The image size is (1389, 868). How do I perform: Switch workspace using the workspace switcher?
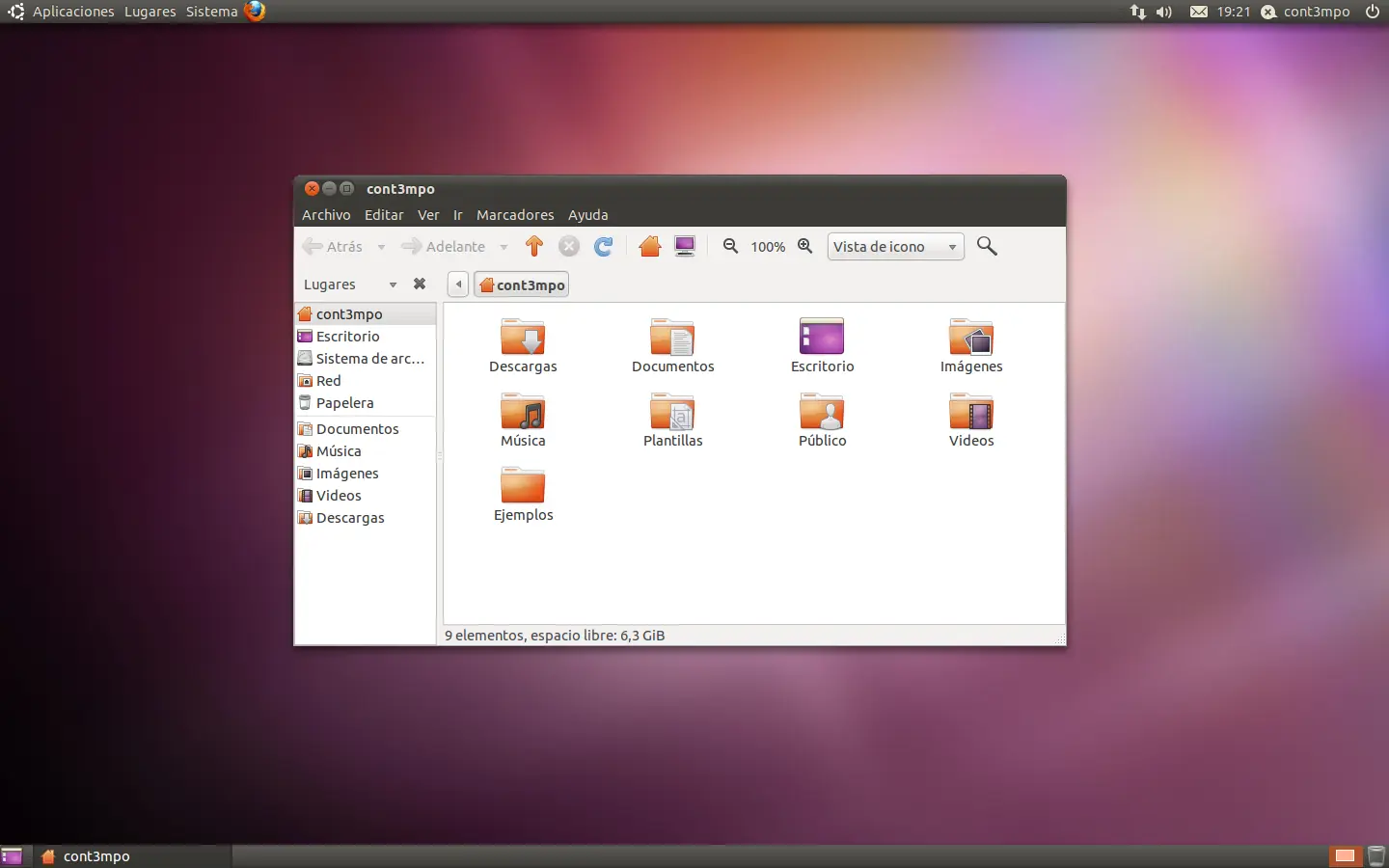(1345, 856)
